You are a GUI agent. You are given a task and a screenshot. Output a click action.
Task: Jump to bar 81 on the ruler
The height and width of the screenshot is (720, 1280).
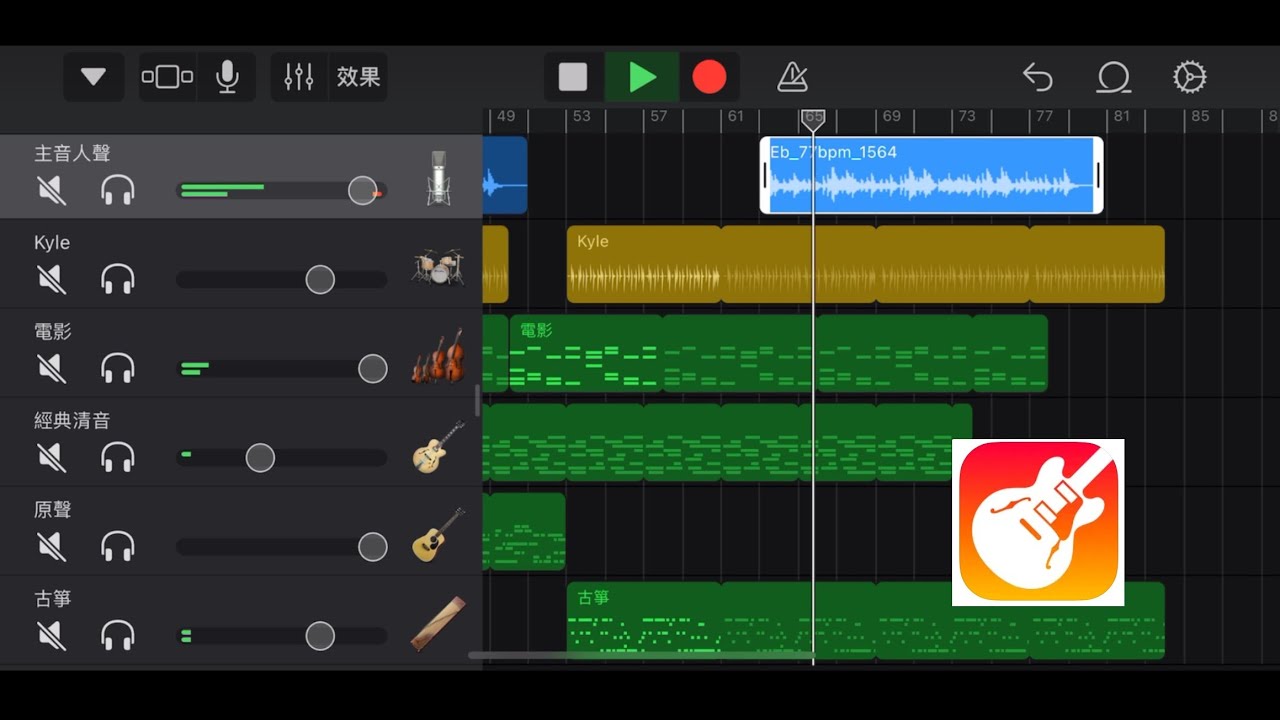pyautogui.click(x=1121, y=117)
